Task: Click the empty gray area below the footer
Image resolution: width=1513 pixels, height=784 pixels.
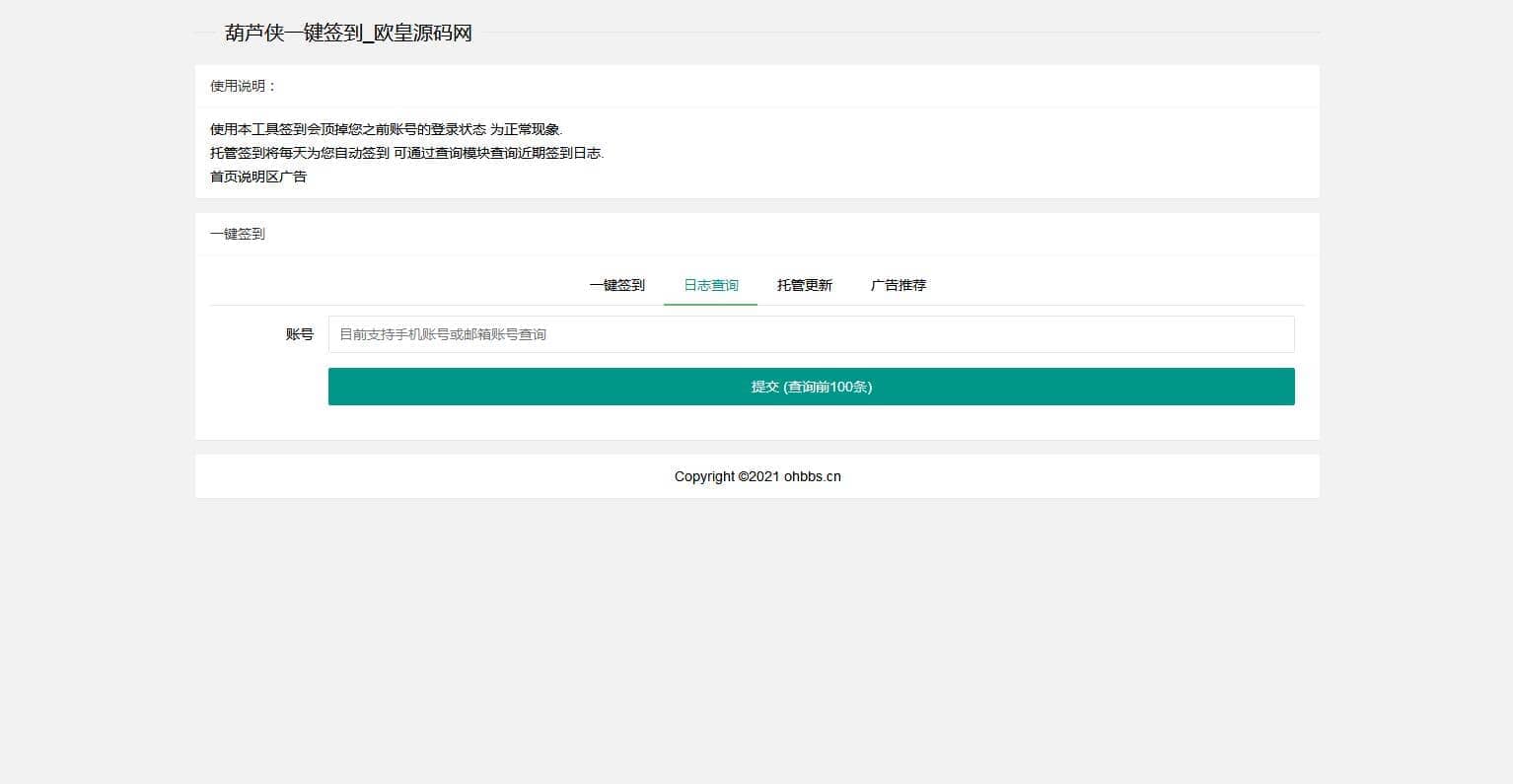Action: tap(756, 641)
